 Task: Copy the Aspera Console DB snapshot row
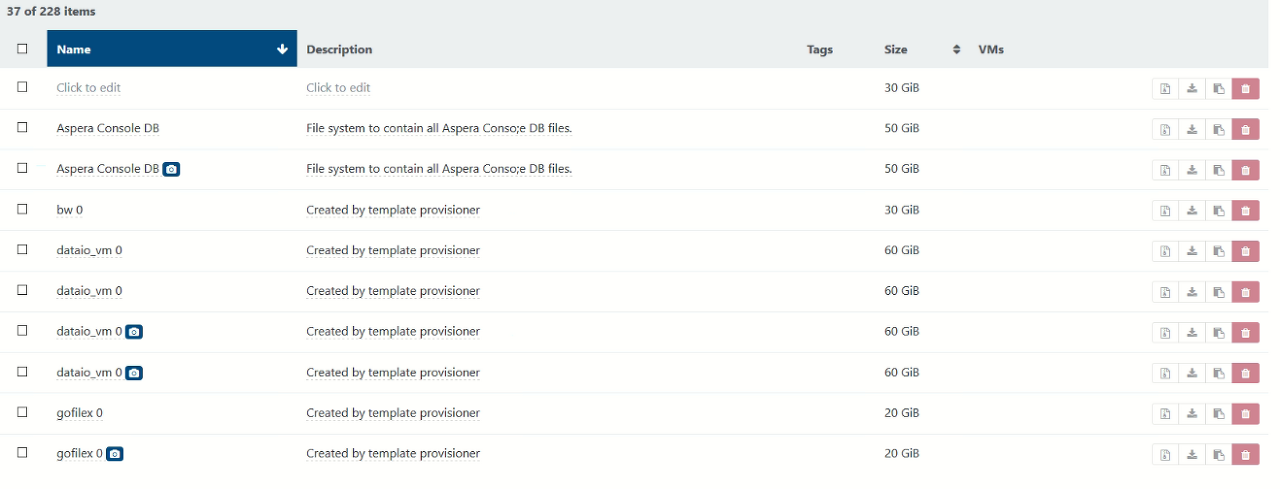[1218, 170]
